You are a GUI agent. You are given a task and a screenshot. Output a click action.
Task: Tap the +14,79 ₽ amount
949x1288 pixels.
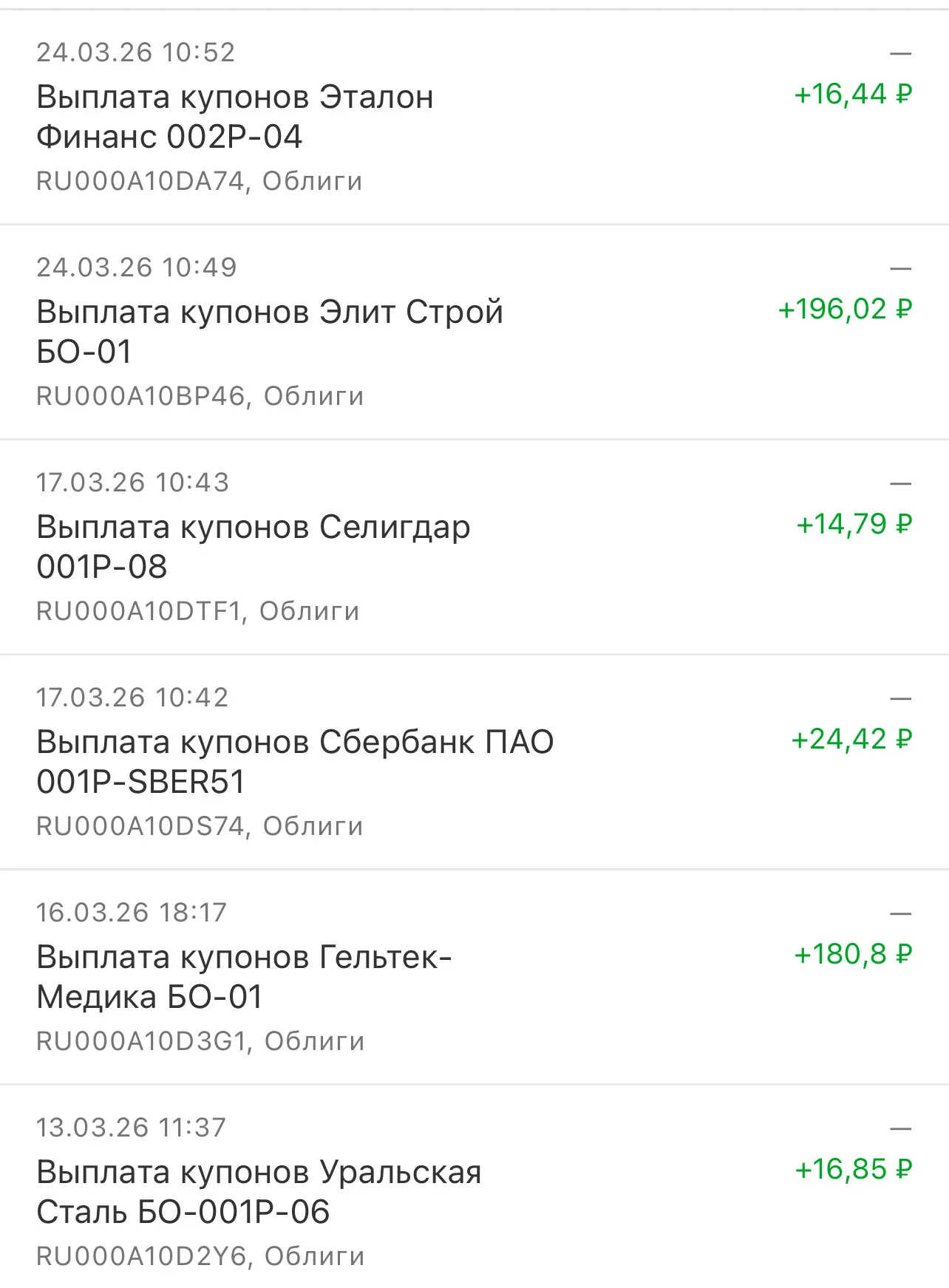[x=854, y=524]
